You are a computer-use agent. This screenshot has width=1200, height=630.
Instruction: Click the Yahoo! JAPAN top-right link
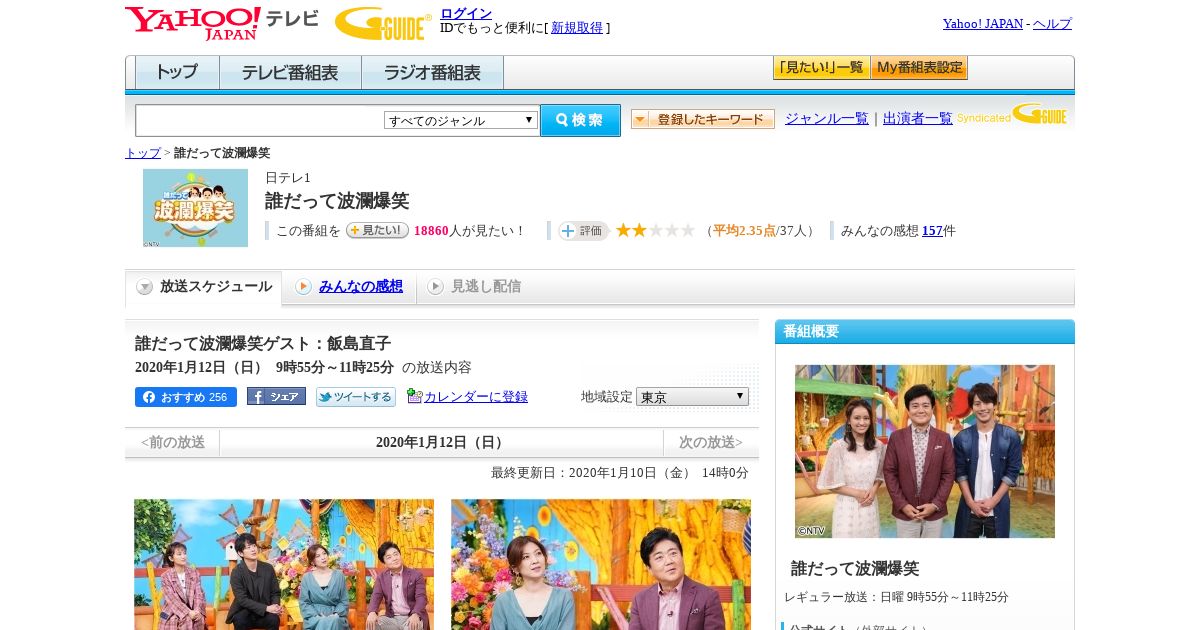point(983,24)
